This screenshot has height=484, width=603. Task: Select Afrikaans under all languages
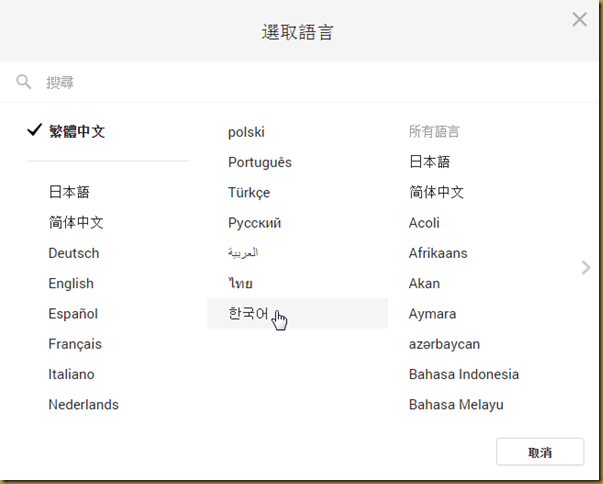coord(438,253)
